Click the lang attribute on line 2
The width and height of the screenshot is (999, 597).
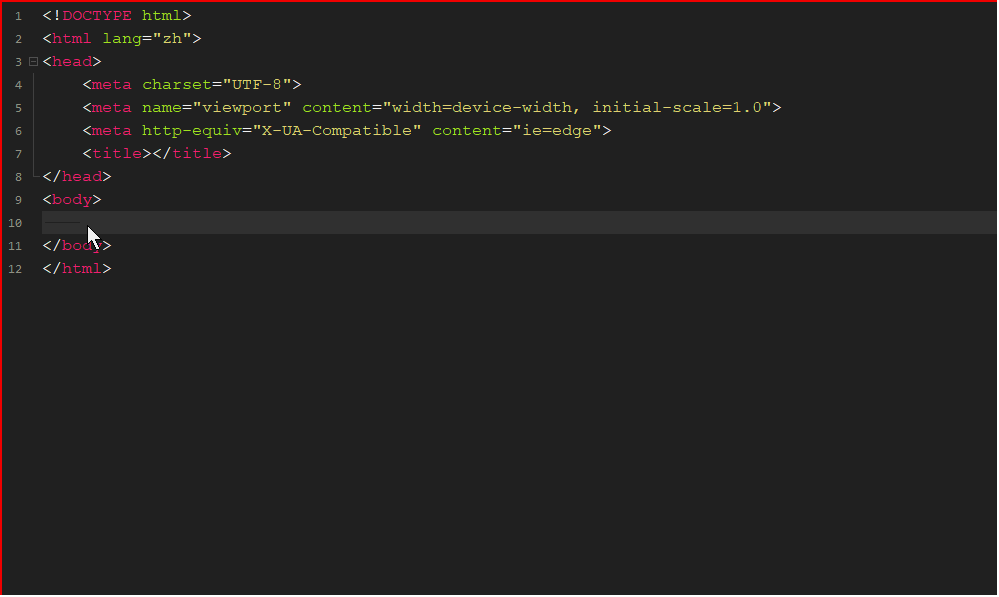pos(122,38)
